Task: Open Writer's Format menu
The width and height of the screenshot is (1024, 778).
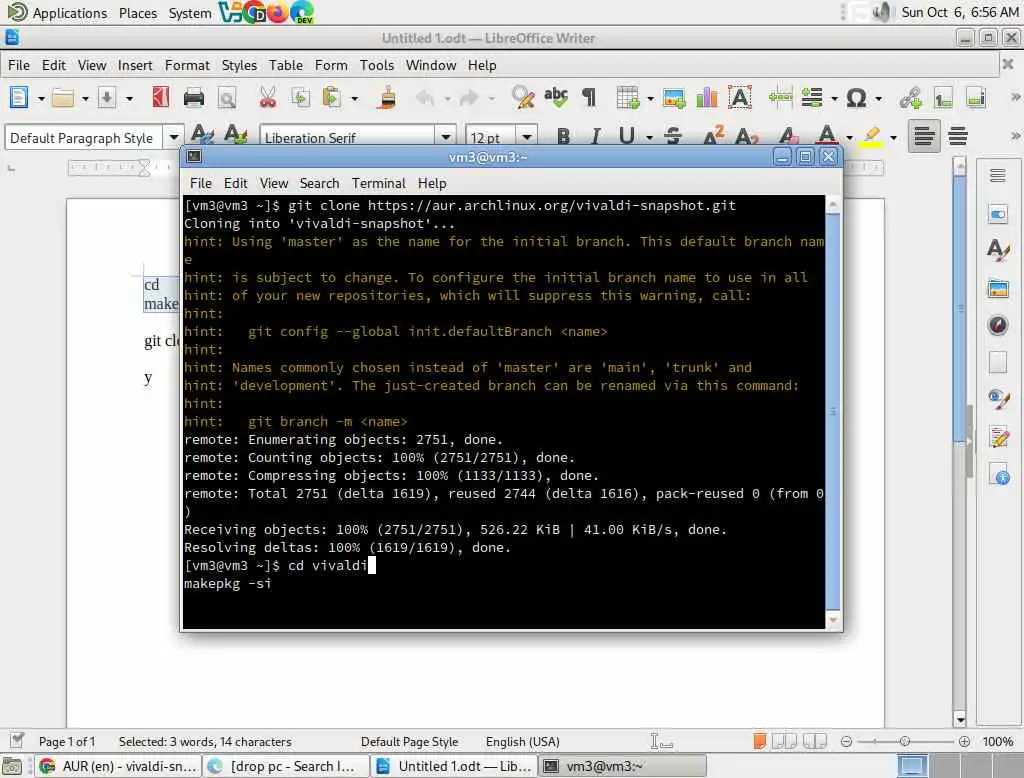Action: click(x=187, y=65)
